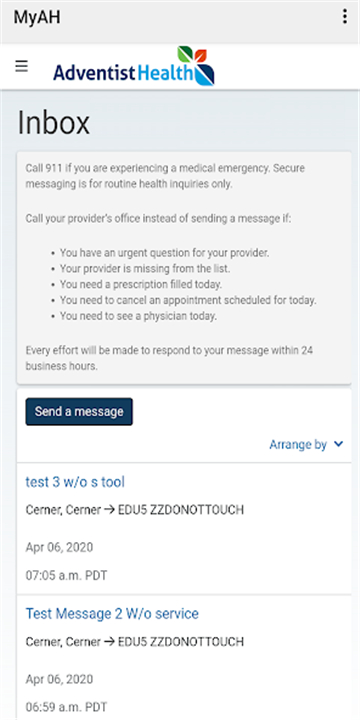
Task: Click the Call 911 emergency notice text
Action: [x=165, y=176]
